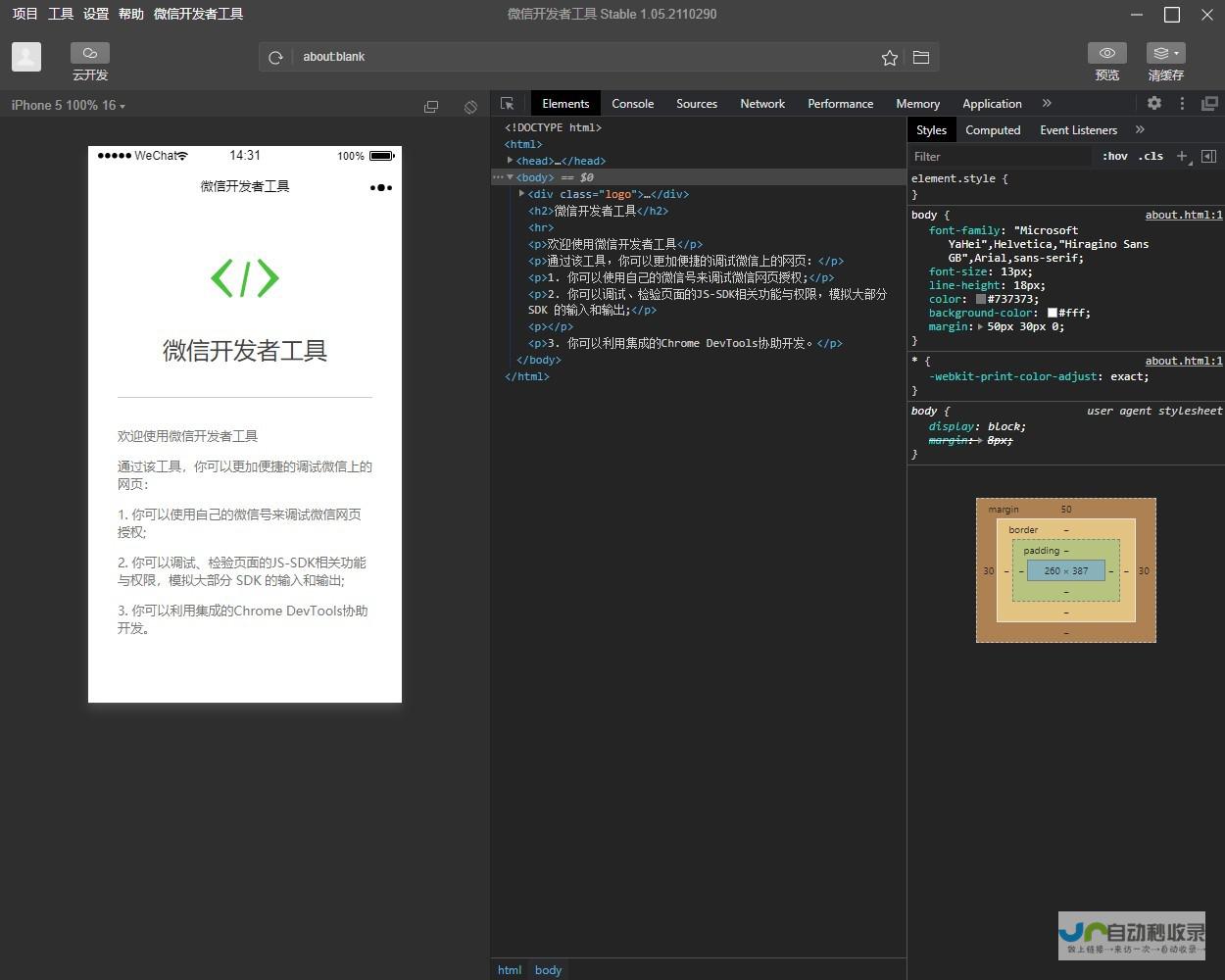Switch to the Memory tab
1225x980 pixels.
point(917,103)
